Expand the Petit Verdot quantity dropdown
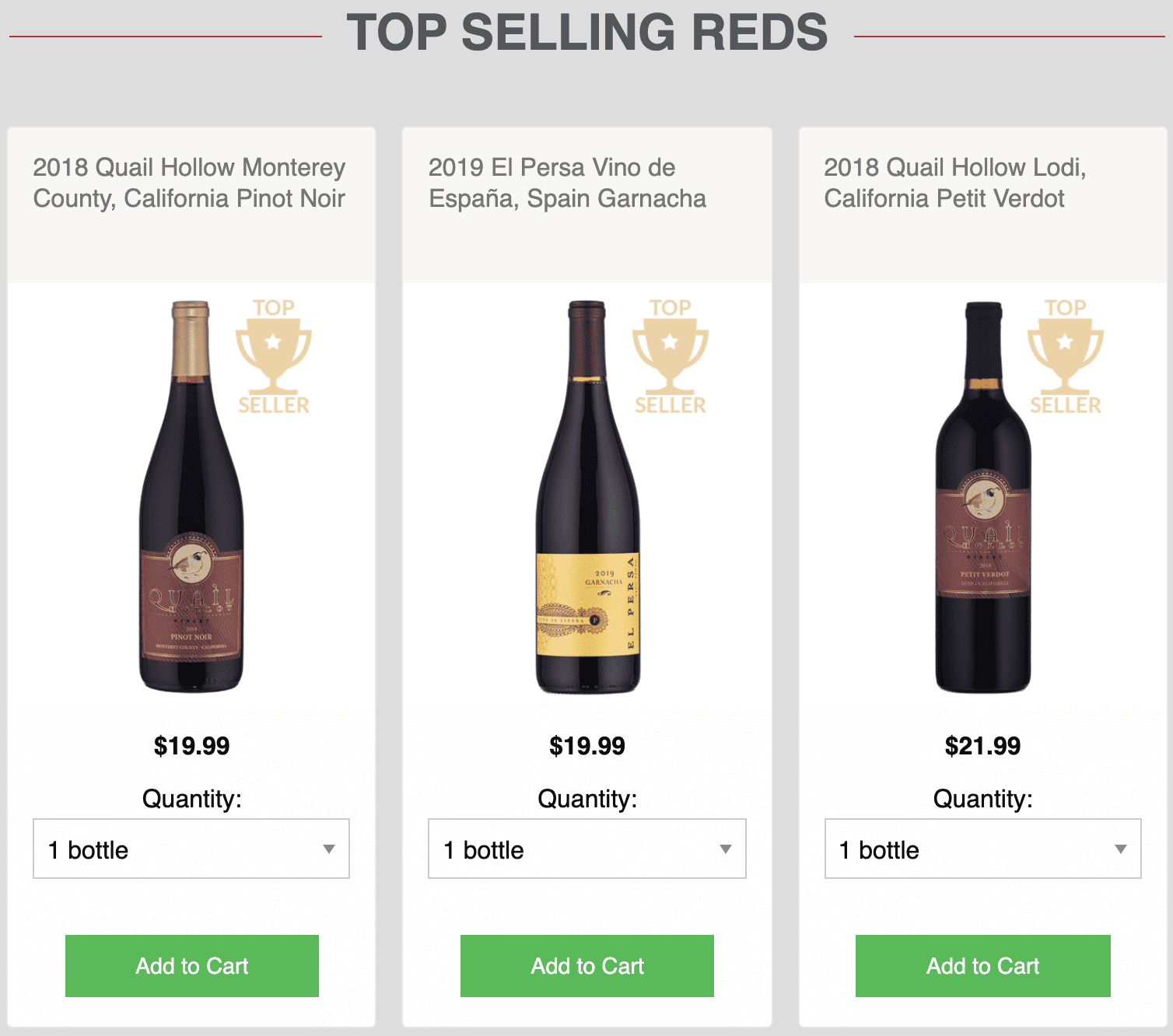Screen dimensions: 1173x1036 (x=982, y=849)
